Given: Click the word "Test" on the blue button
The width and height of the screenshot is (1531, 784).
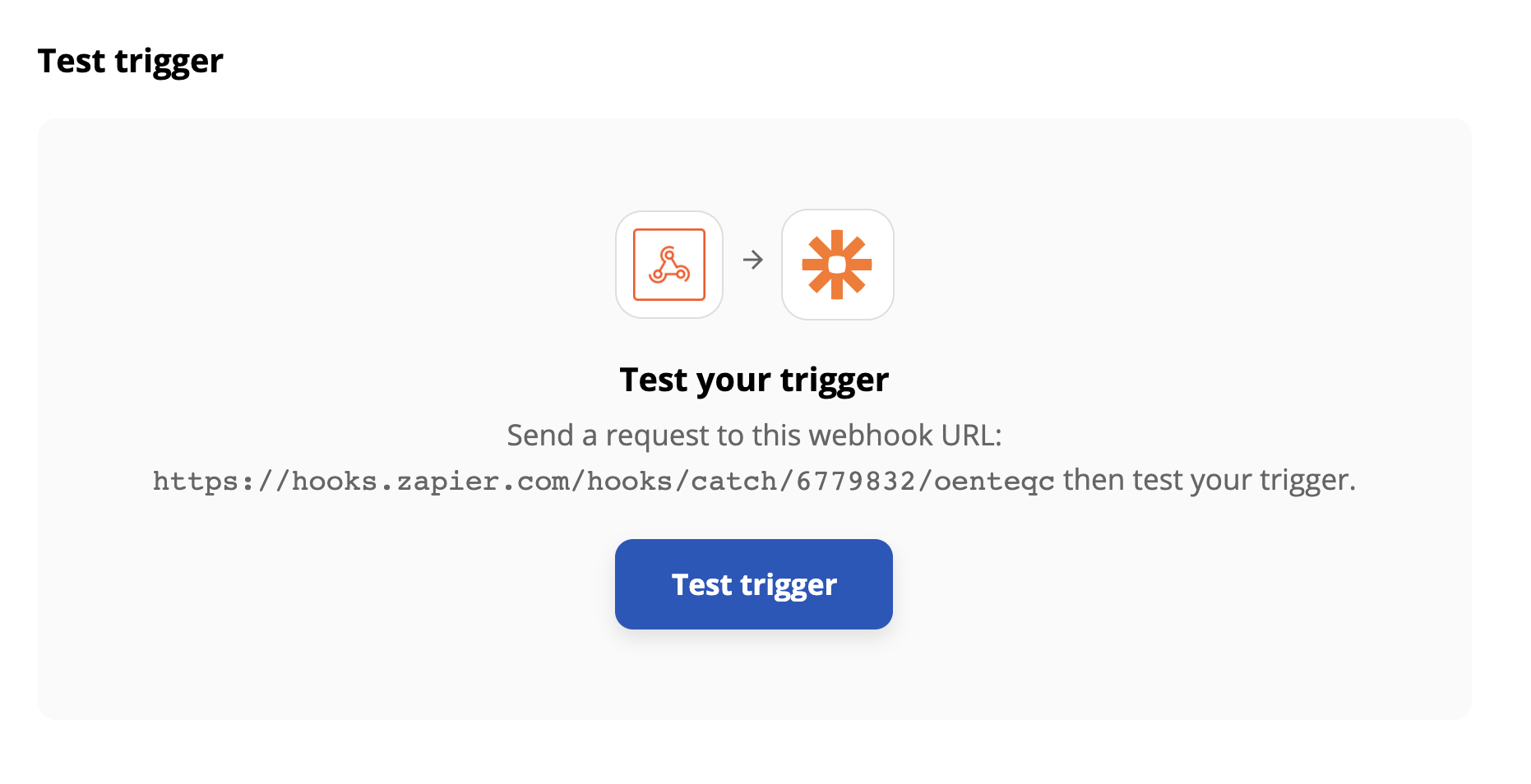Looking at the screenshot, I should (x=701, y=584).
